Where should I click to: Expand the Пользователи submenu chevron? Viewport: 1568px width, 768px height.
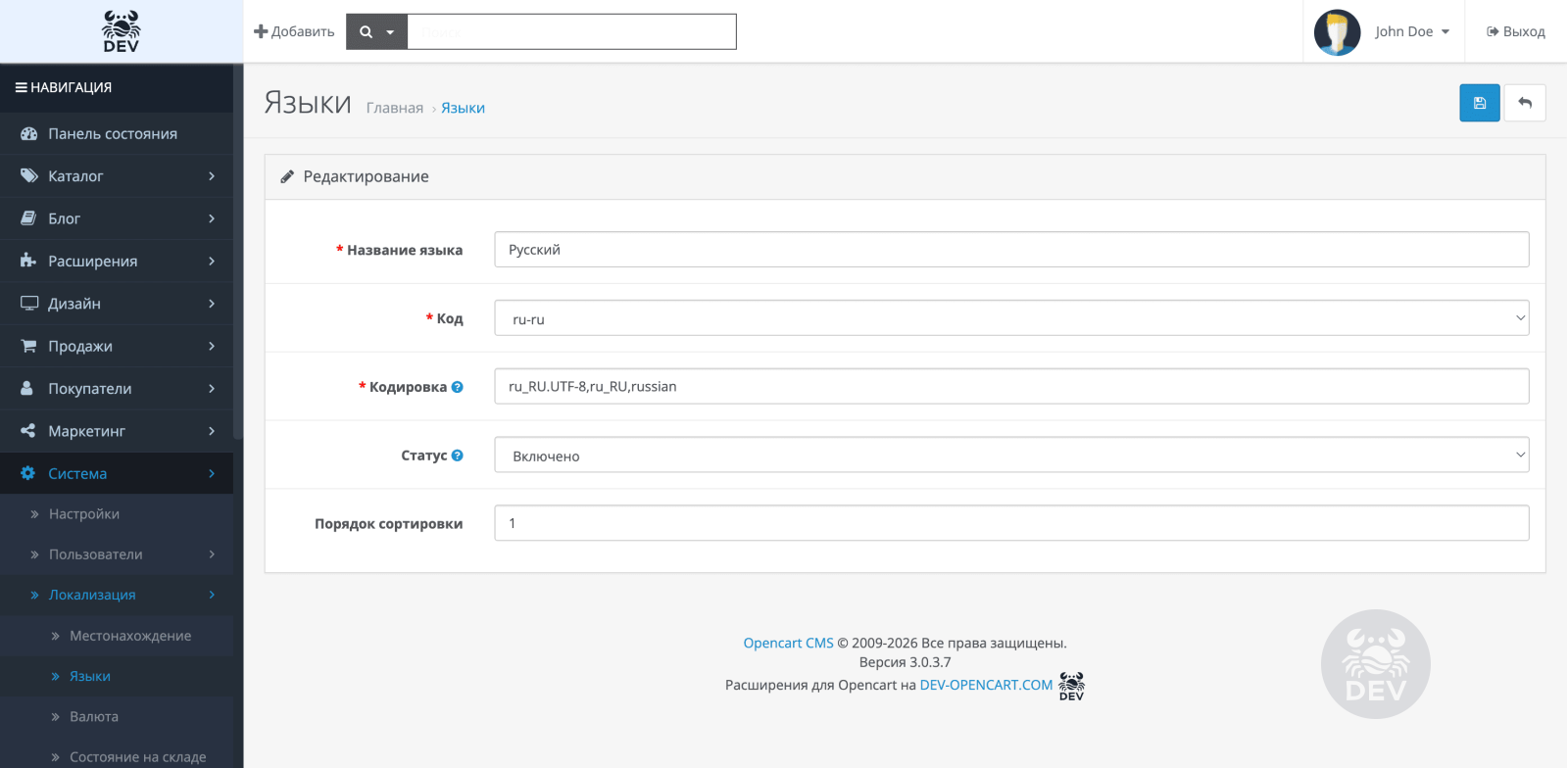[212, 554]
